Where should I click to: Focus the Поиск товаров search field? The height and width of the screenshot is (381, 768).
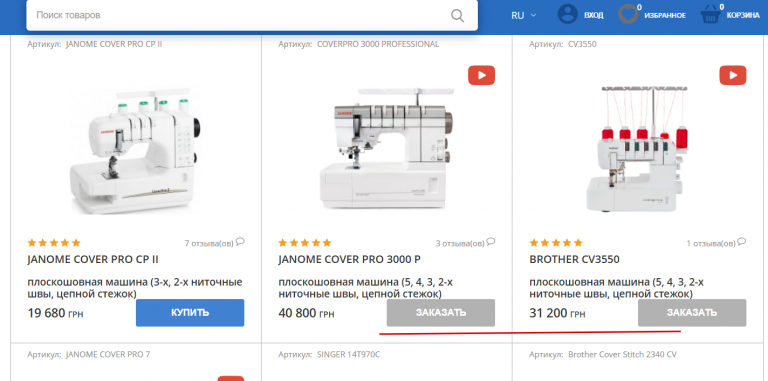pyautogui.click(x=252, y=15)
